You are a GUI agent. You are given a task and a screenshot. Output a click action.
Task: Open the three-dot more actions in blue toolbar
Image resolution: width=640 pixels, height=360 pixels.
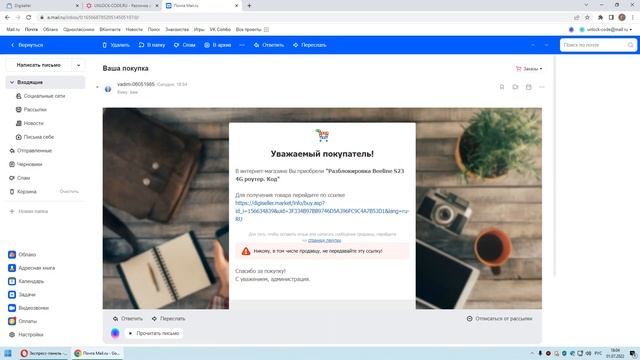point(242,45)
